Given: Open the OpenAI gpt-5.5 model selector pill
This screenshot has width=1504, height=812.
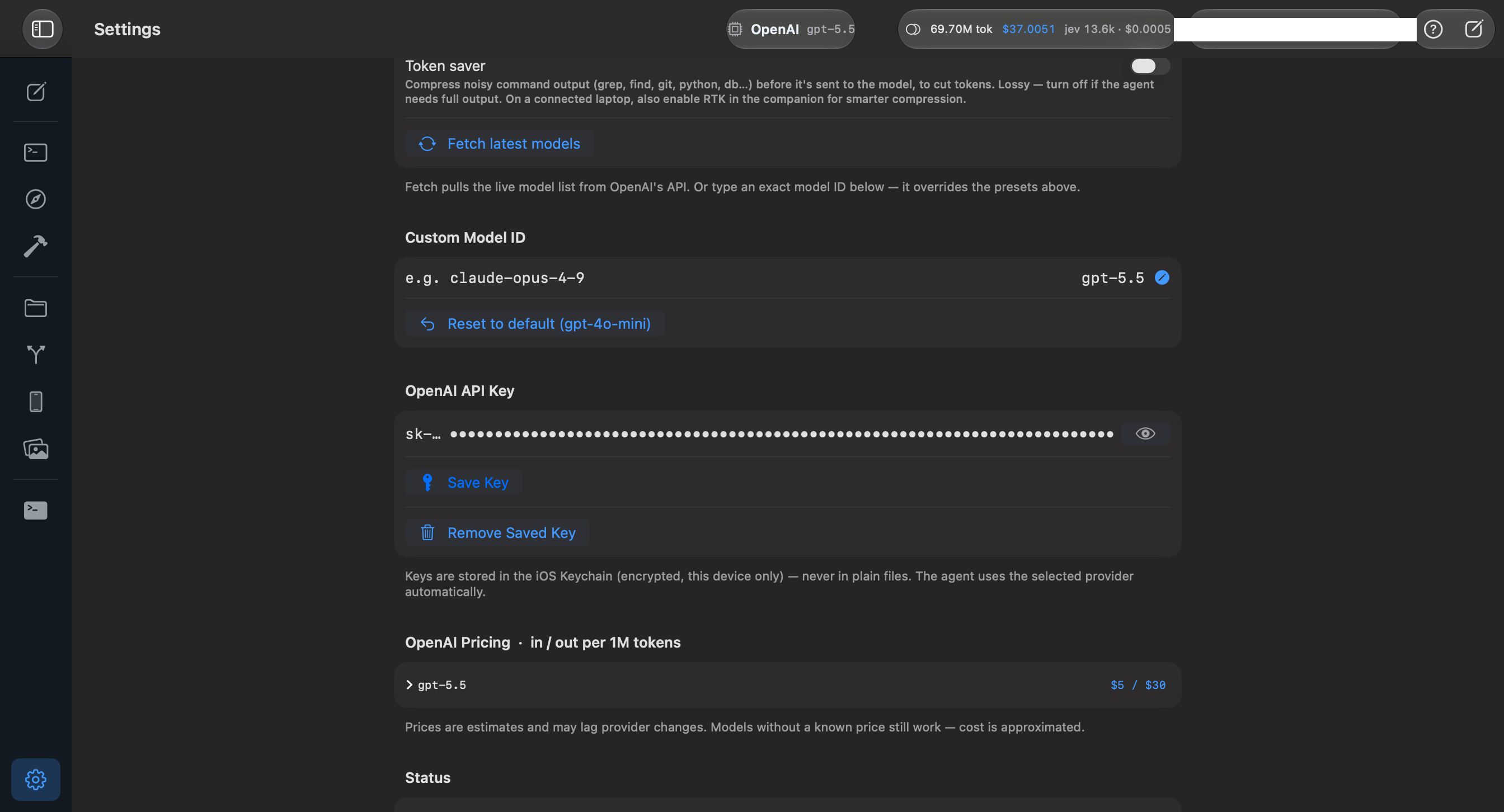Looking at the screenshot, I should [791, 29].
